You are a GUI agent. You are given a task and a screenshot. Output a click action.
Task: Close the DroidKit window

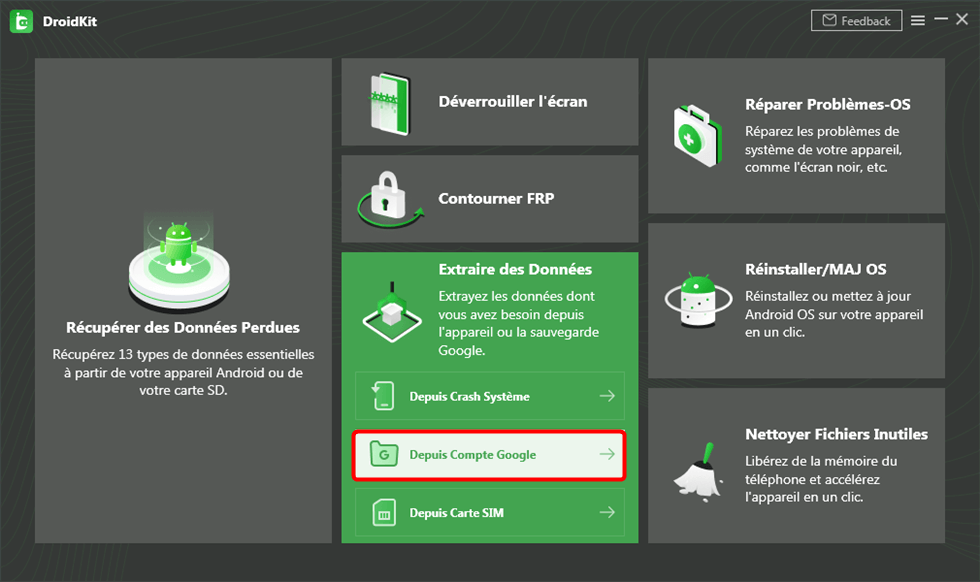point(962,19)
